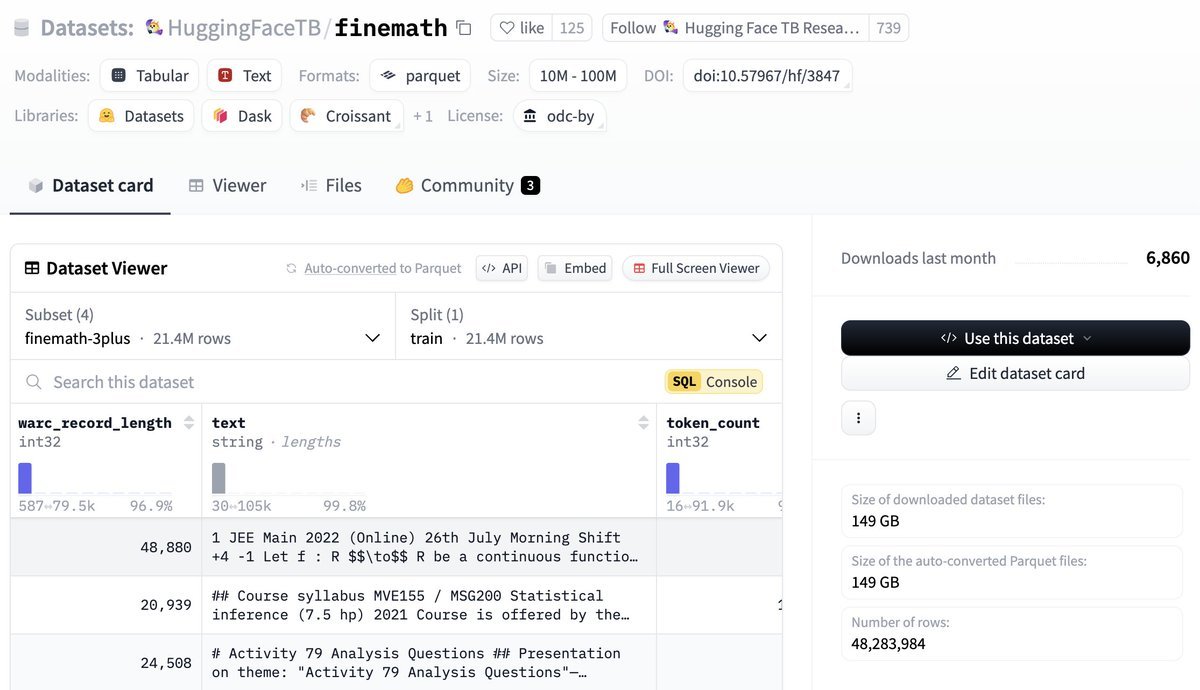Screen dimensions: 1200x690
Task: Click the Datasets library tag
Action: (x=141, y=116)
